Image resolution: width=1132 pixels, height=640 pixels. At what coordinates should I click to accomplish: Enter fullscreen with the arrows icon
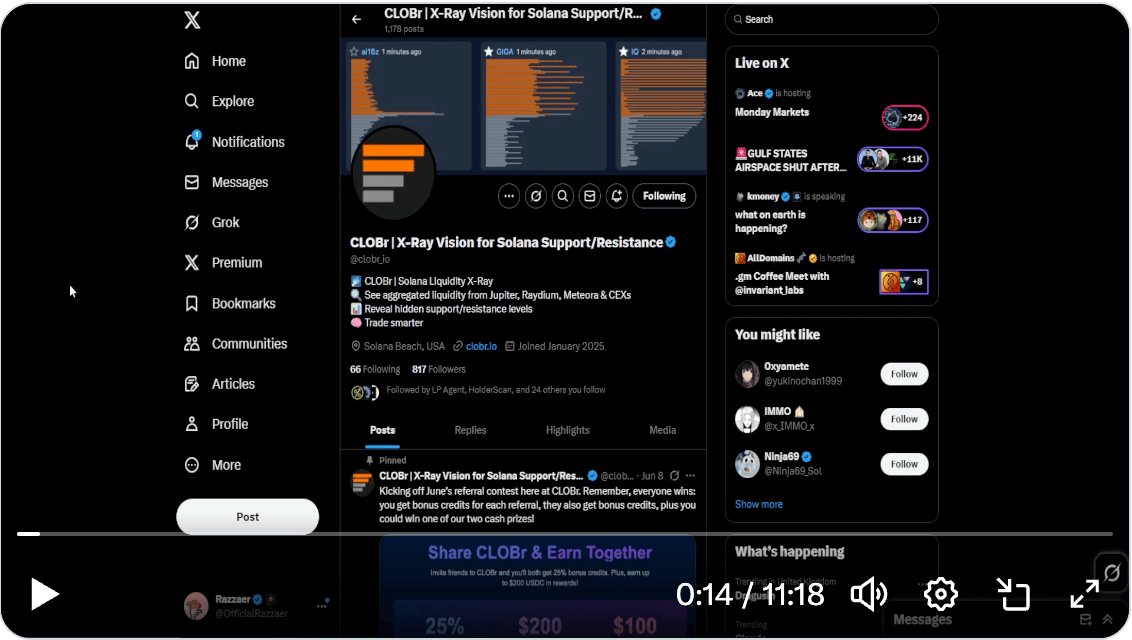point(1084,595)
